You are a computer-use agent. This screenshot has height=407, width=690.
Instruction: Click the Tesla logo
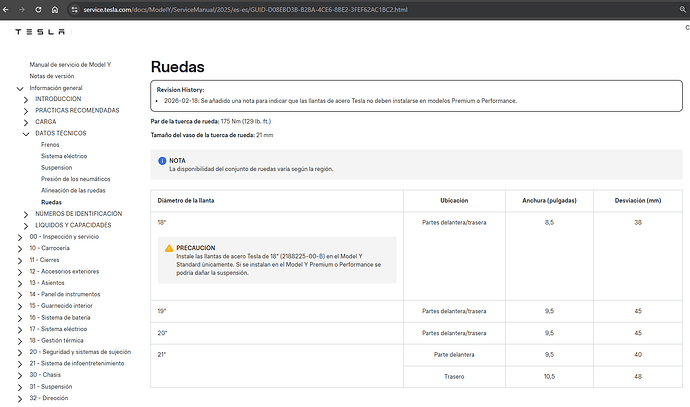[x=40, y=32]
